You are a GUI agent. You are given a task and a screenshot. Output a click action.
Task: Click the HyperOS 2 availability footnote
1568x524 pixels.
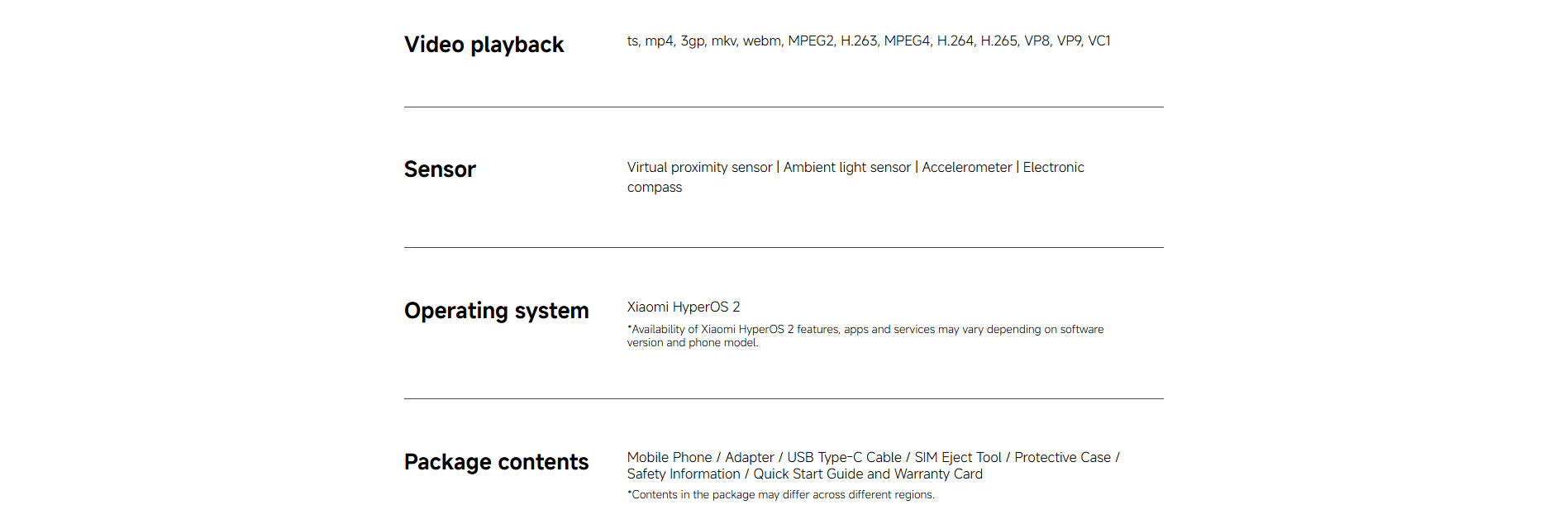[865, 336]
